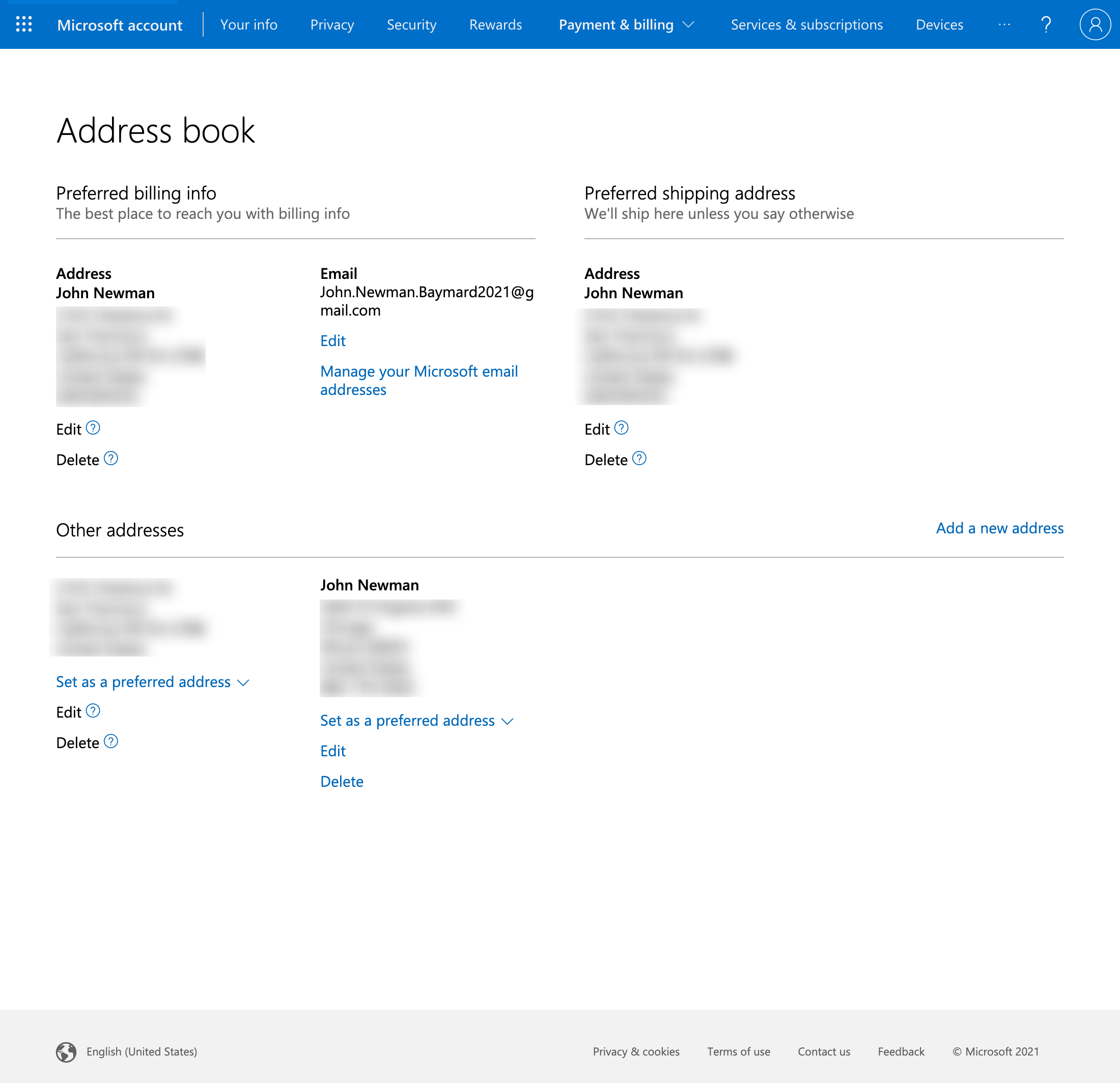1120x1083 pixels.
Task: Click English (United States) language selector
Action: (x=141, y=1051)
